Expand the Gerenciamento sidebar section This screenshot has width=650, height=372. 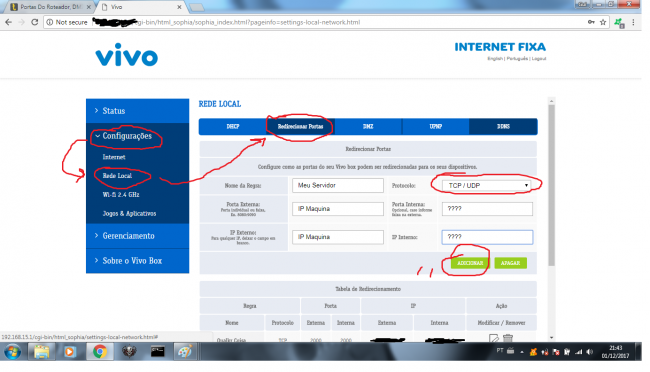coord(128,236)
